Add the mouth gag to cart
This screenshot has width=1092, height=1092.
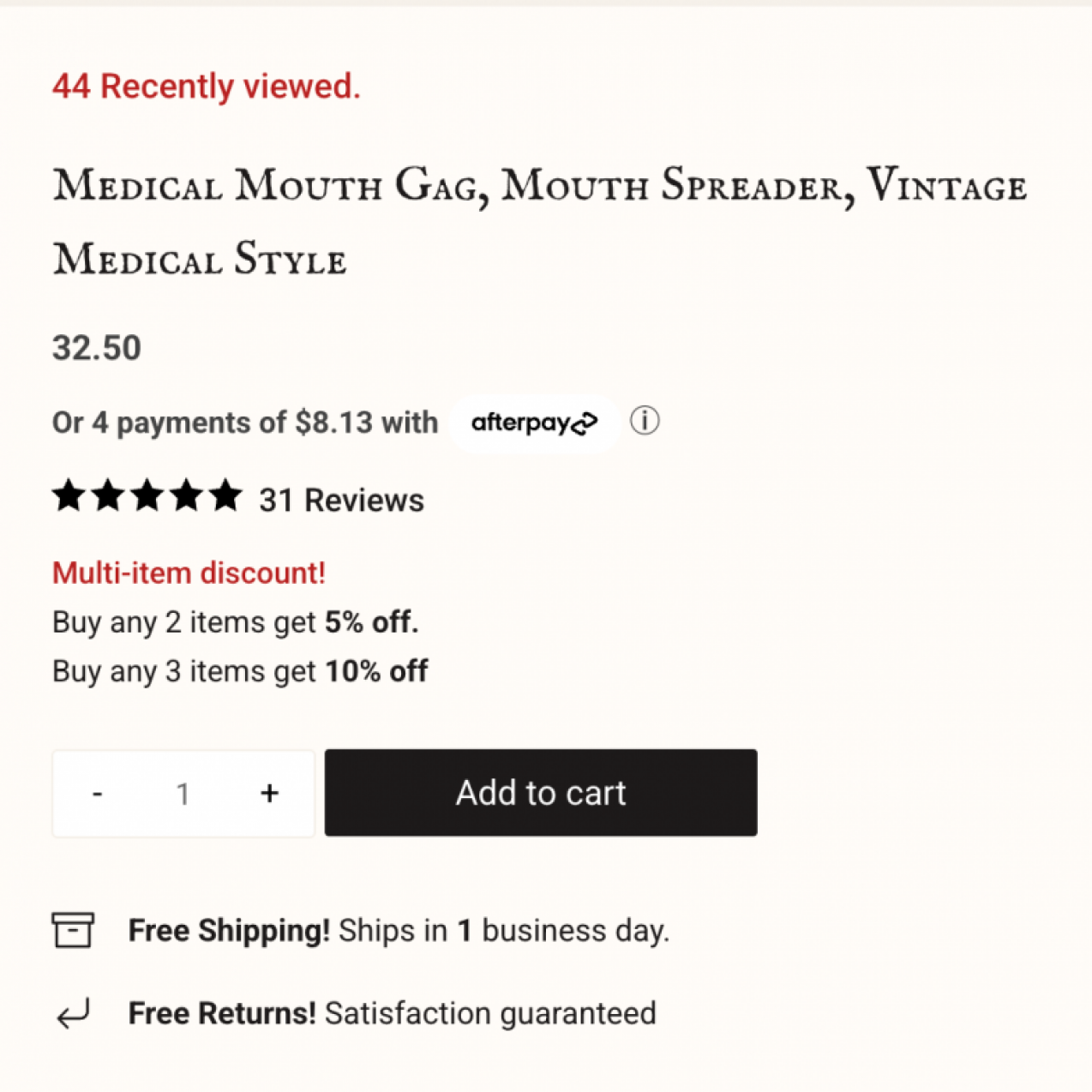pos(540,793)
